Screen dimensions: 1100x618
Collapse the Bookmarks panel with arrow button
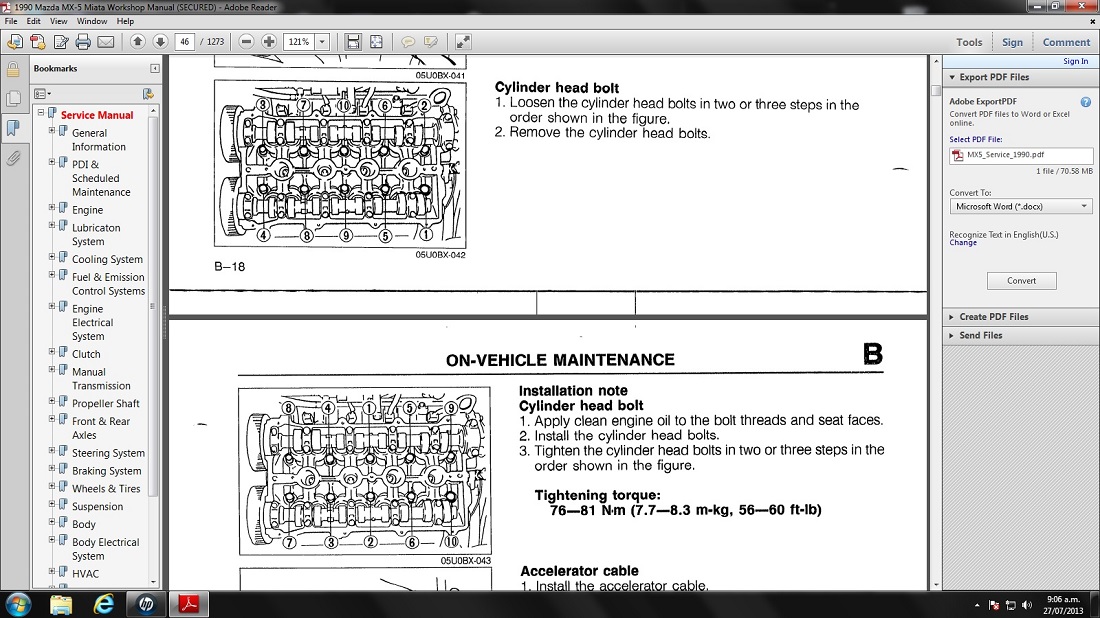click(154, 69)
